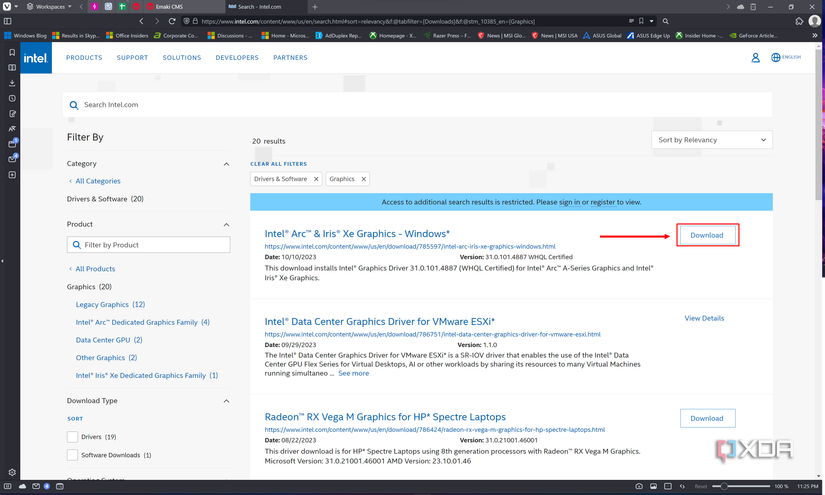Remove the Drivers & Software filter chip
Viewport: 825px width, 495px height.
pyautogui.click(x=316, y=179)
